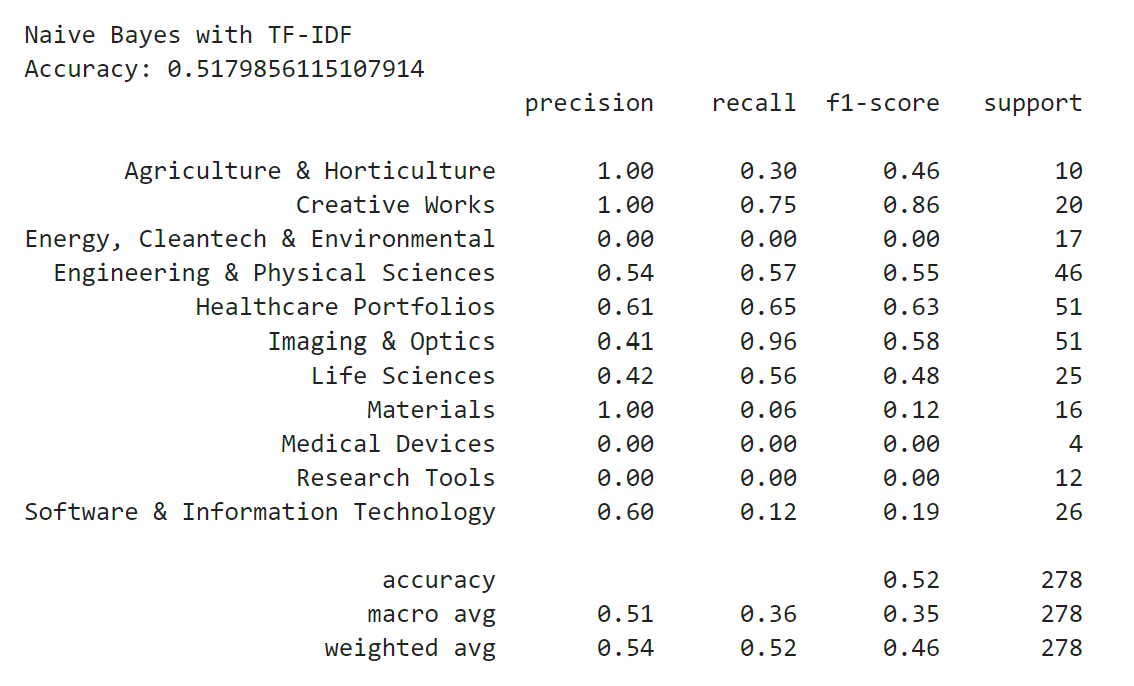Click the Medical Devices row label
The image size is (1134, 686).
(x=388, y=444)
